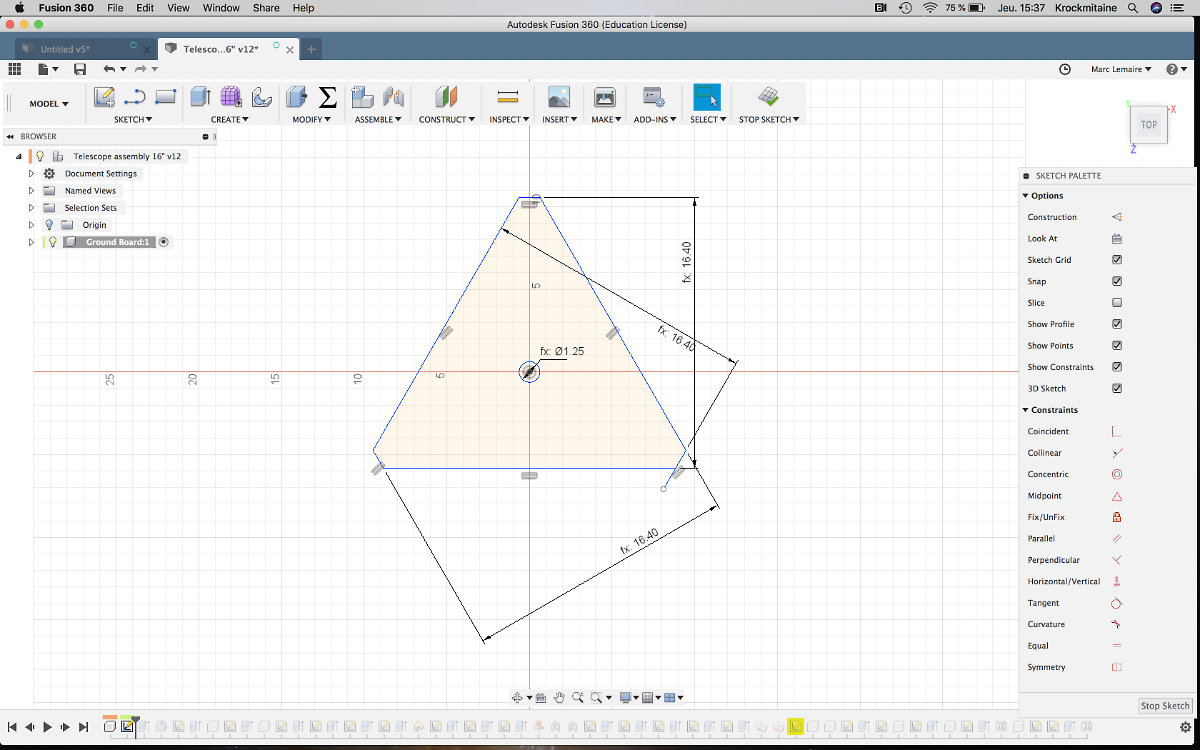Toggle the Show Profile checkbox

pyautogui.click(x=1117, y=324)
